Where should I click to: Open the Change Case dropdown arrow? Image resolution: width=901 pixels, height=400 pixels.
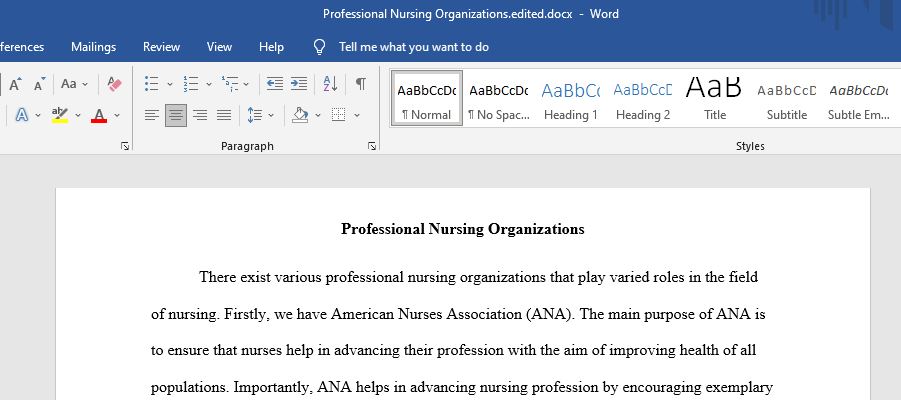coord(85,84)
